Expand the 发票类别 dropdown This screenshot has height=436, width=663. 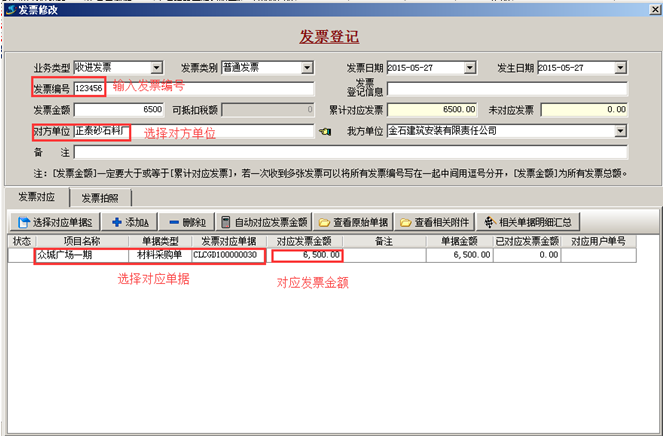point(307,68)
